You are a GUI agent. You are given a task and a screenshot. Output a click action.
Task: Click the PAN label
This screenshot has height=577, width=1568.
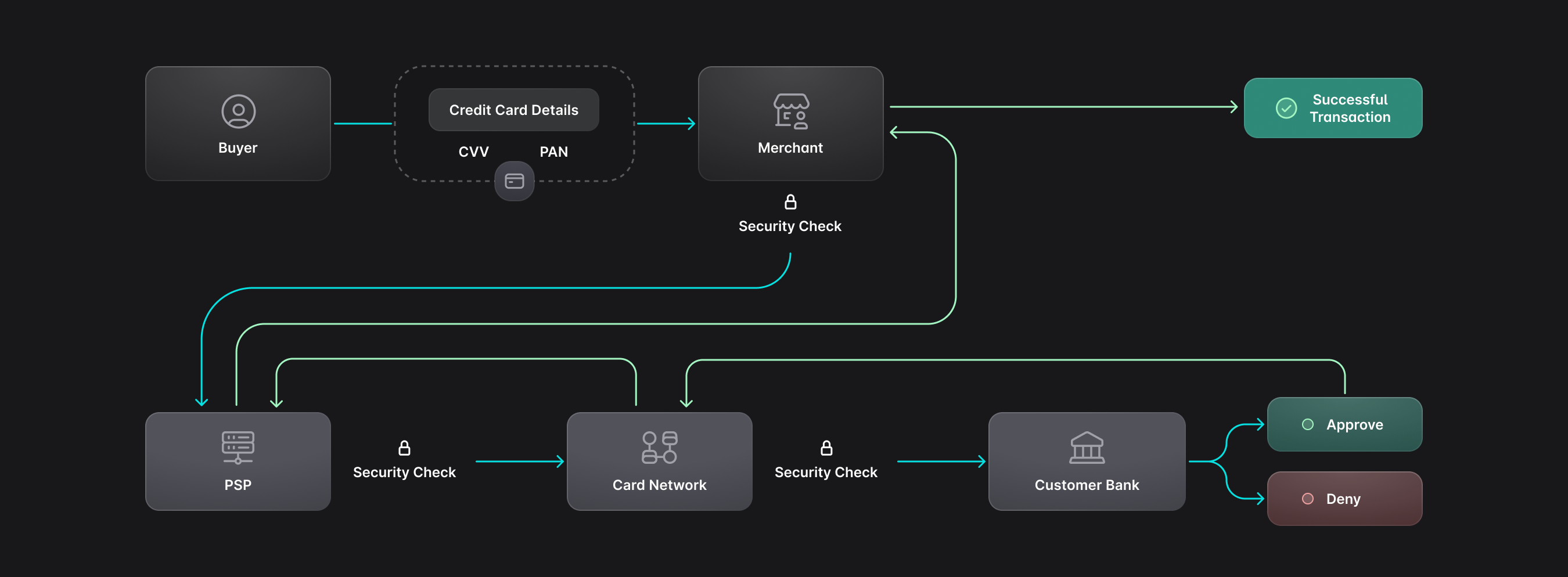tap(553, 152)
